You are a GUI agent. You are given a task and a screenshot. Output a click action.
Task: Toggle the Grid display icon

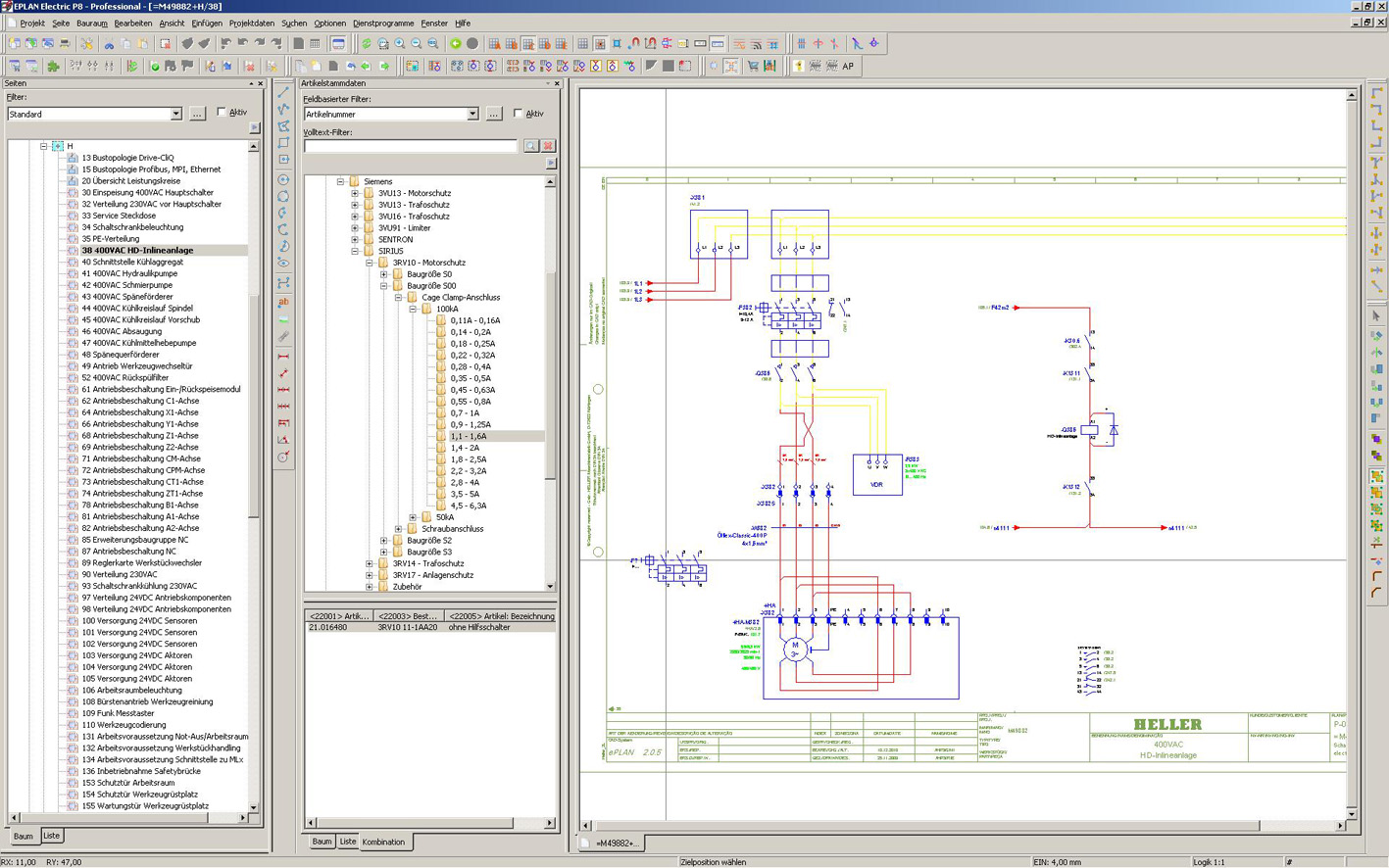(x=582, y=44)
